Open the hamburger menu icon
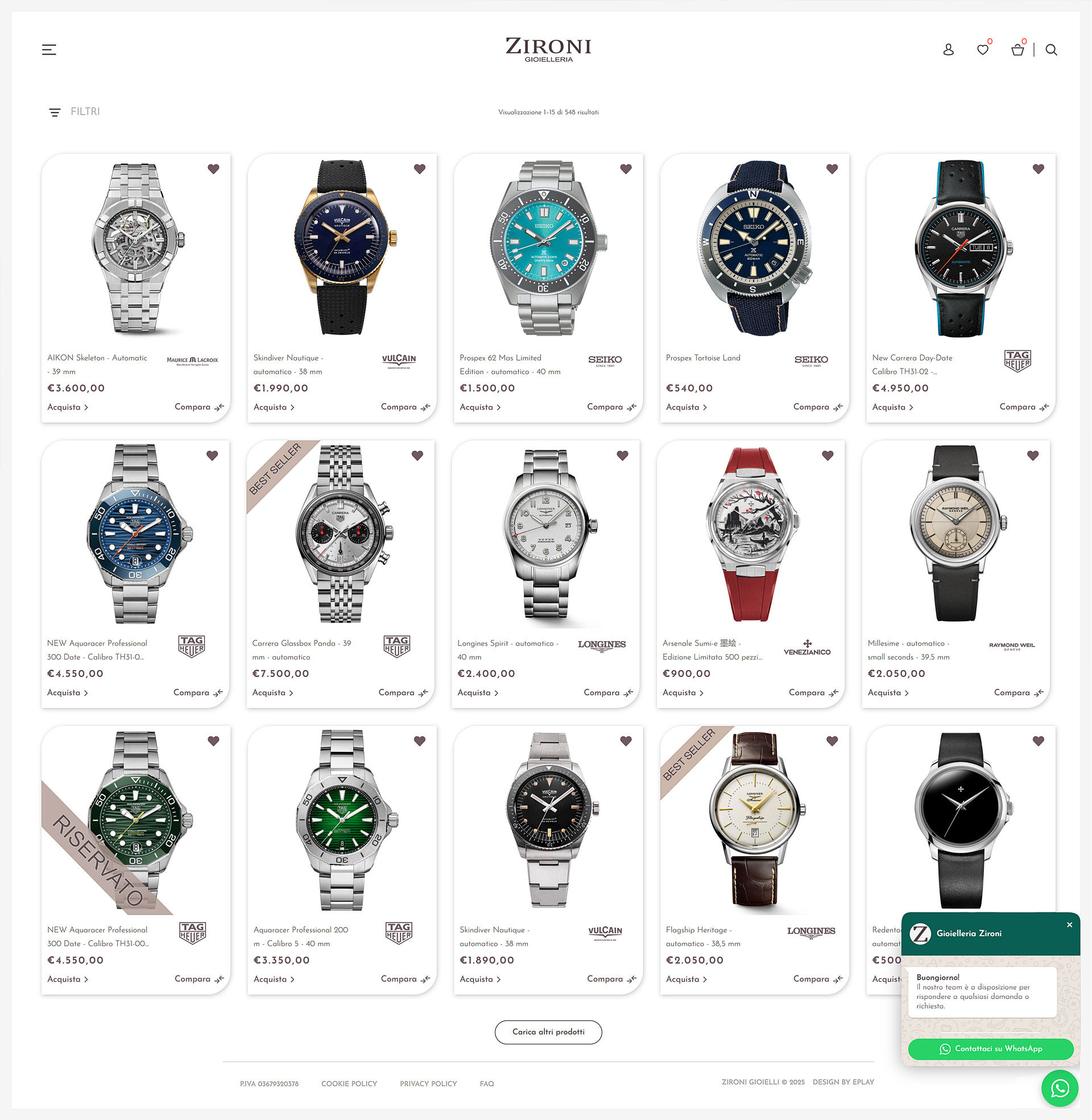1092x1120 pixels. click(49, 50)
